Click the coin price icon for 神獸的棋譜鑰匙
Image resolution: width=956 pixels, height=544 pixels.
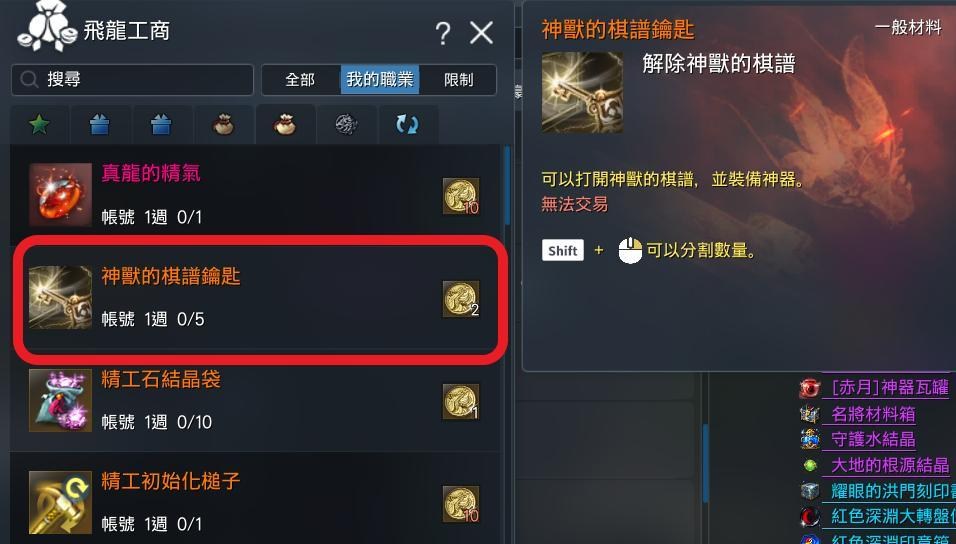[x=461, y=299]
